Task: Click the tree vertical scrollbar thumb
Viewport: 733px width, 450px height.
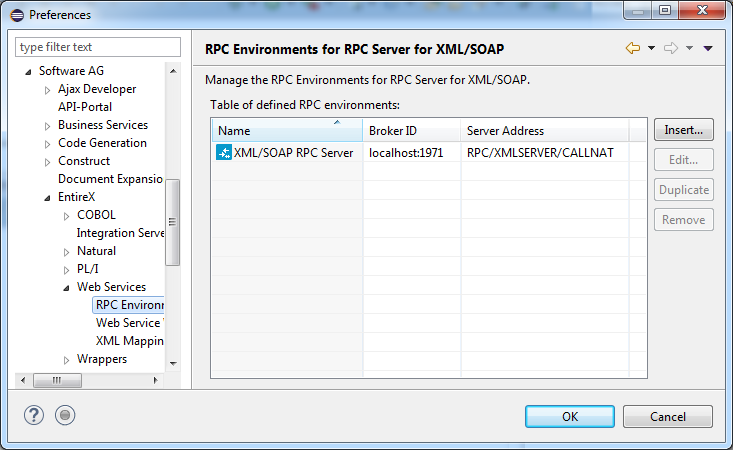Action: point(173,222)
